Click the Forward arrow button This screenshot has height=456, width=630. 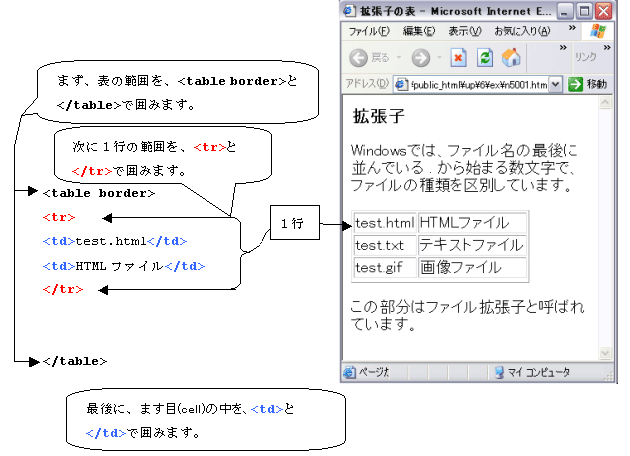pos(420,57)
